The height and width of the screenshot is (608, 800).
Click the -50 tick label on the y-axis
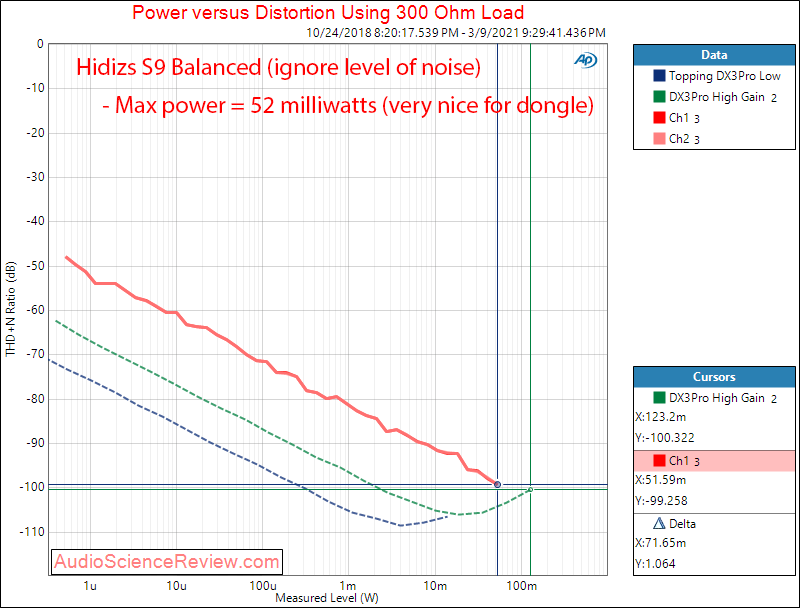[x=35, y=266]
